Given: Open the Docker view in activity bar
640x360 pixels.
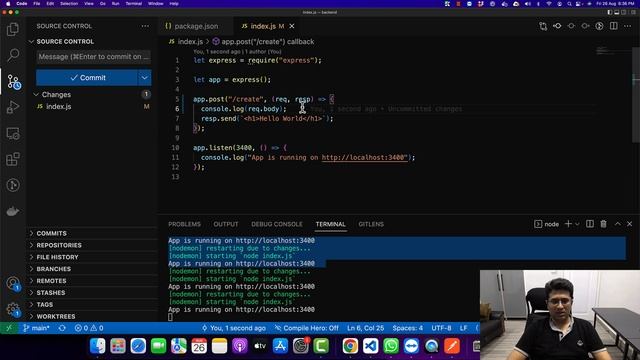Looking at the screenshot, I should [13, 211].
